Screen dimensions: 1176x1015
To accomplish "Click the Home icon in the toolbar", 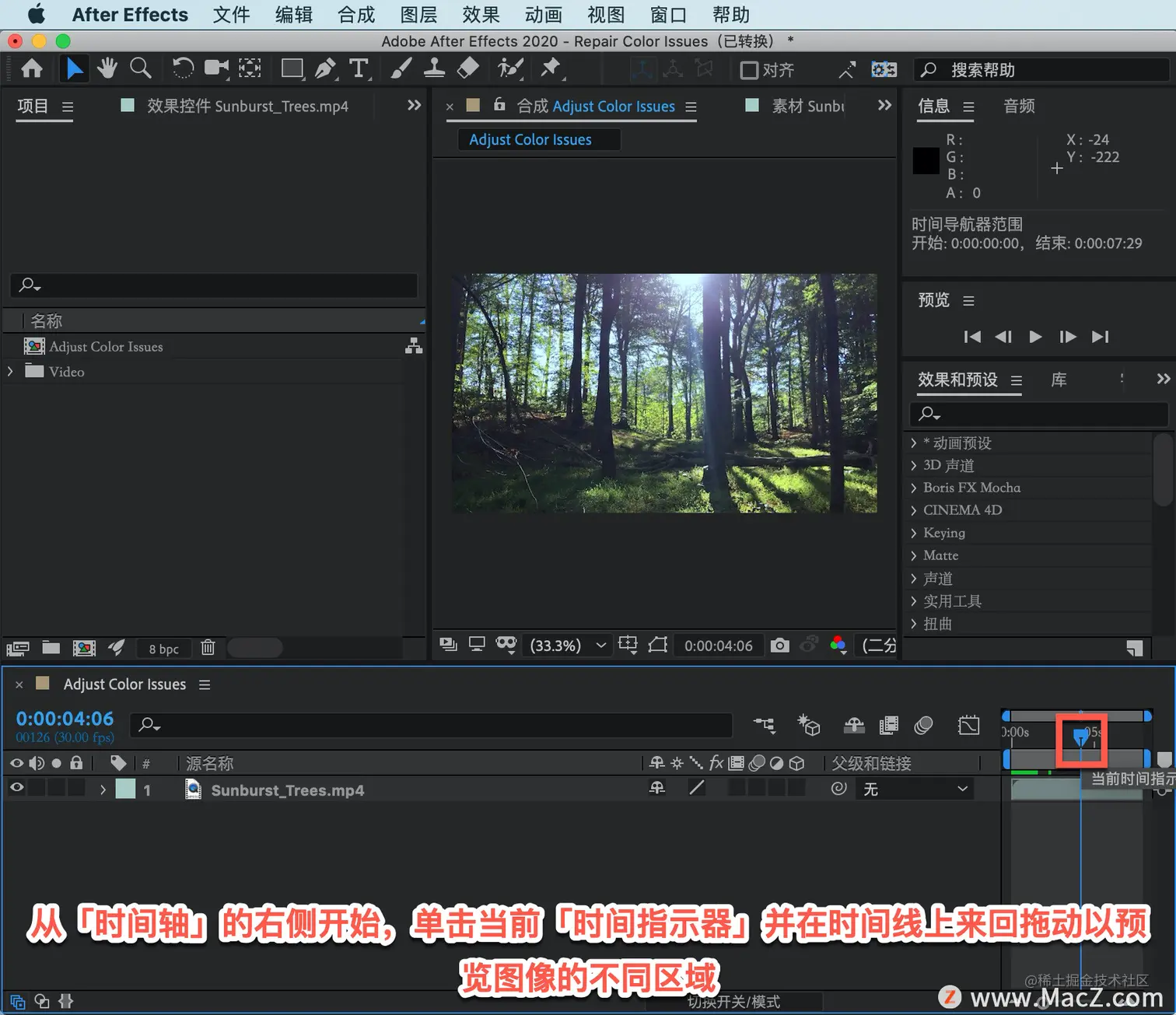I will tap(32, 69).
